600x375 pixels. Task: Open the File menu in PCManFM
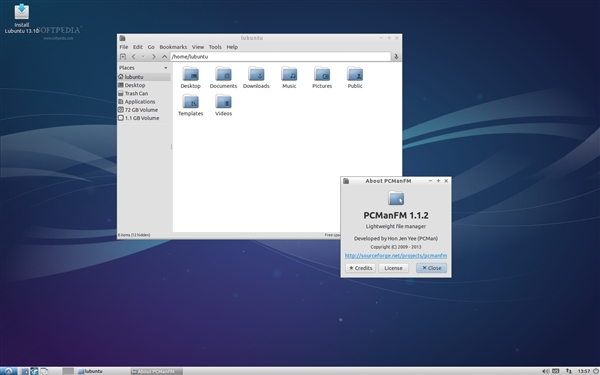[x=124, y=47]
